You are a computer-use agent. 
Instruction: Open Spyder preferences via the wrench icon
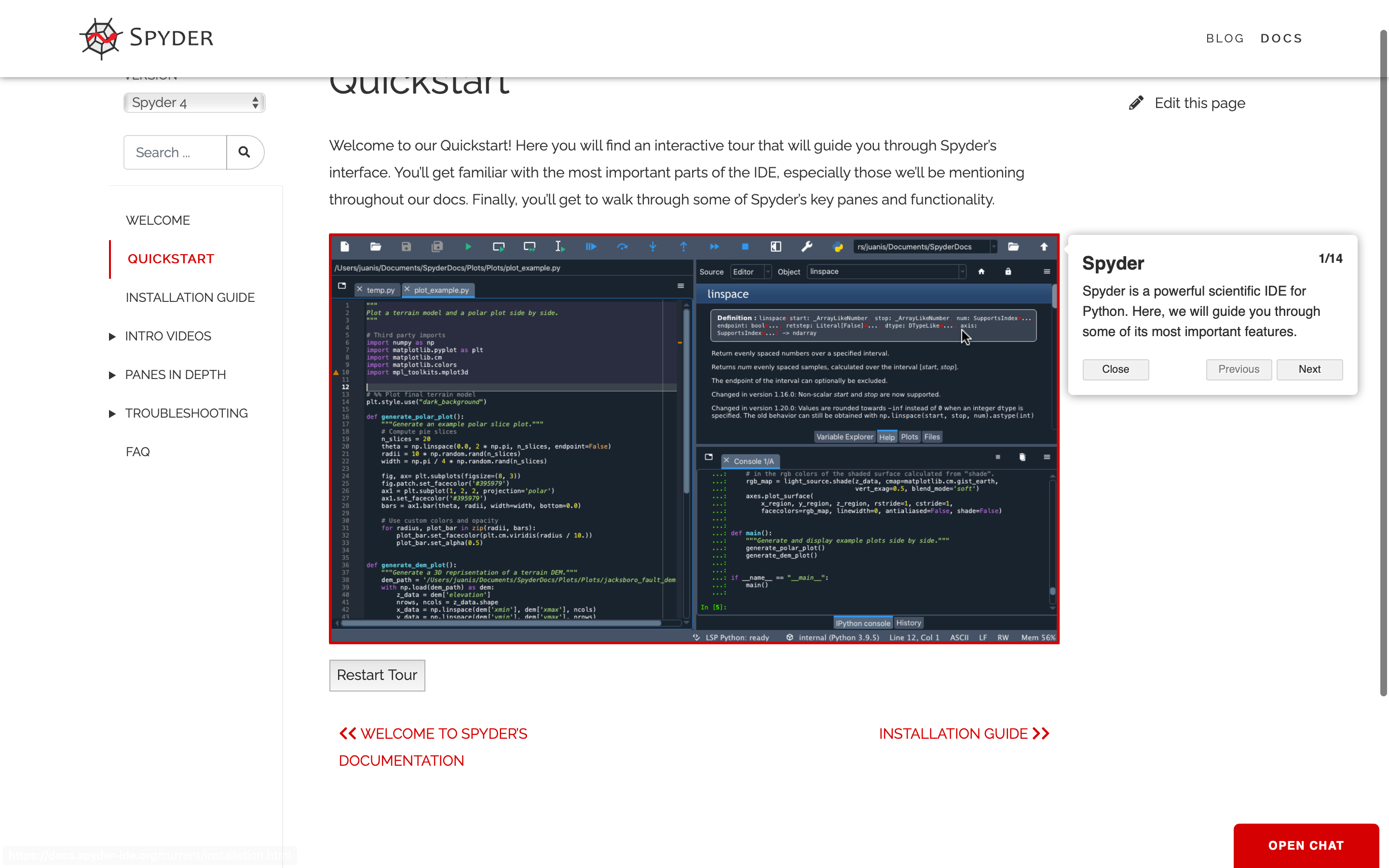pyautogui.click(x=807, y=246)
